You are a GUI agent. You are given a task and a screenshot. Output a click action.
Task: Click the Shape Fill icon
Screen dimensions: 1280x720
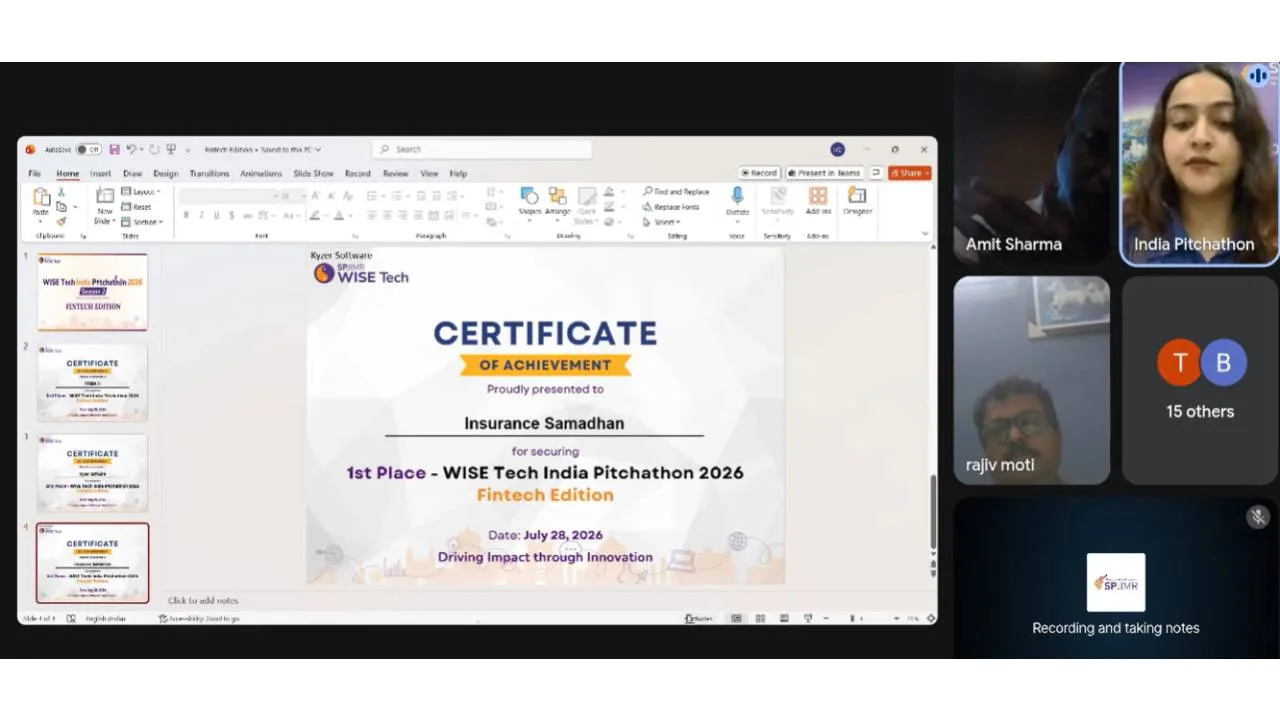pos(608,192)
